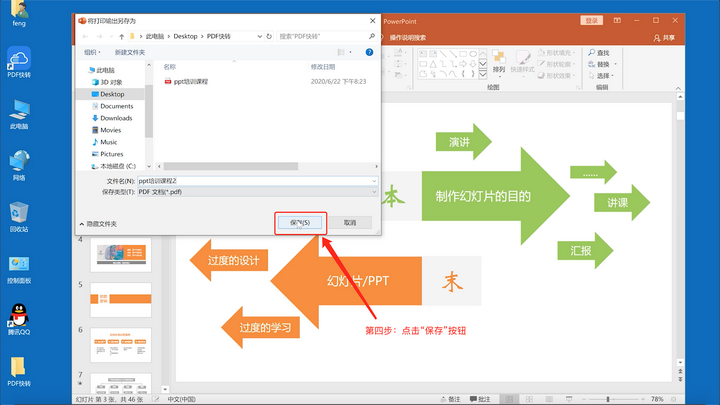Viewport: 720px width, 405px height.
Task: Switch to reading view icon
Action: click(x=549, y=399)
